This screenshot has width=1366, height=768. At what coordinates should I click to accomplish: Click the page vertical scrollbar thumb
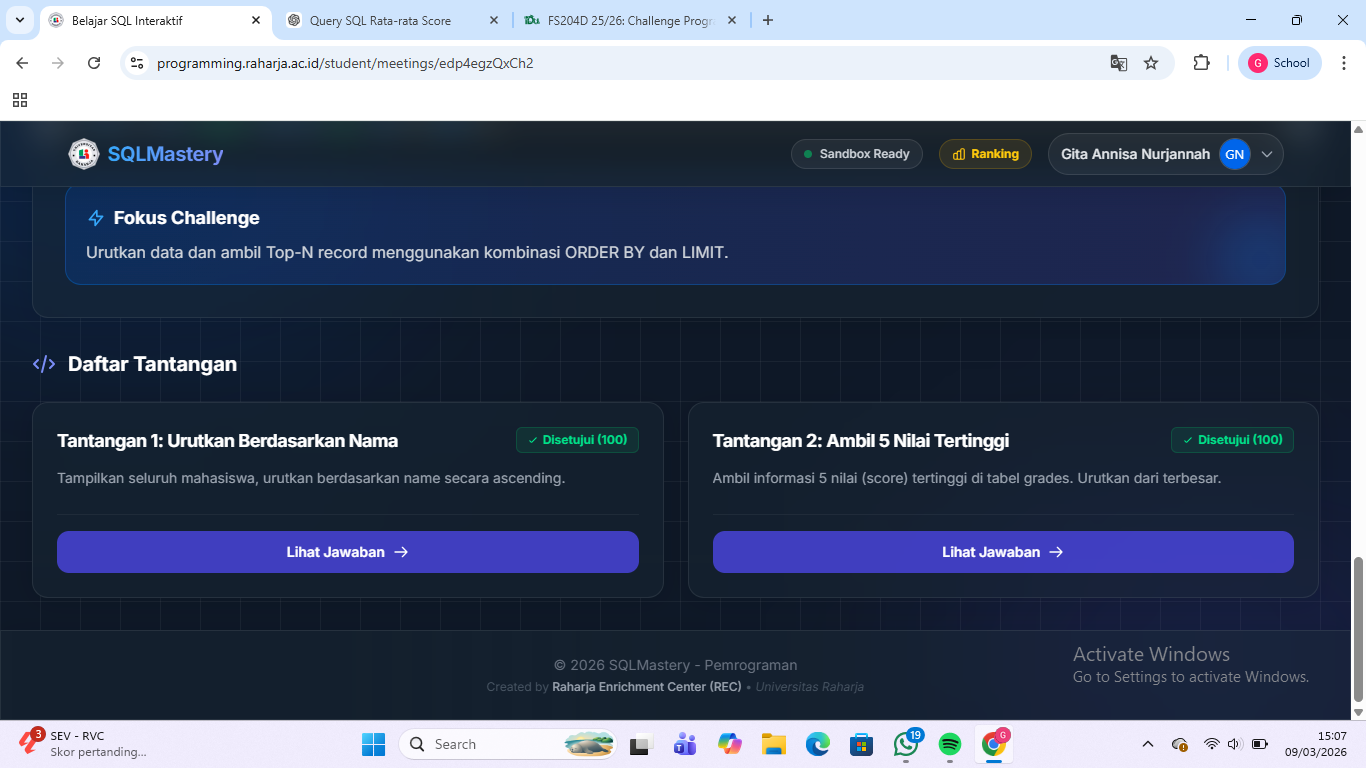point(1358,630)
